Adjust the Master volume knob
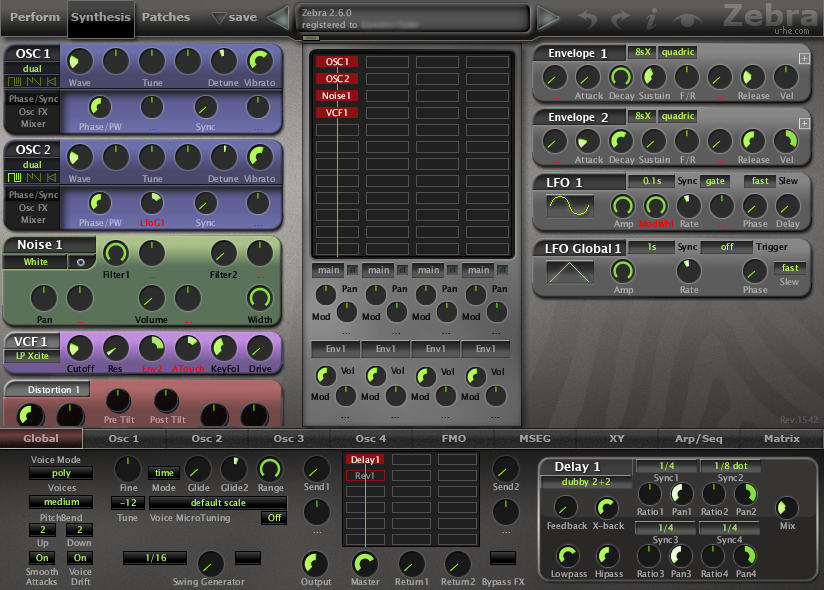Screen dimensions: 824x590 coord(365,564)
